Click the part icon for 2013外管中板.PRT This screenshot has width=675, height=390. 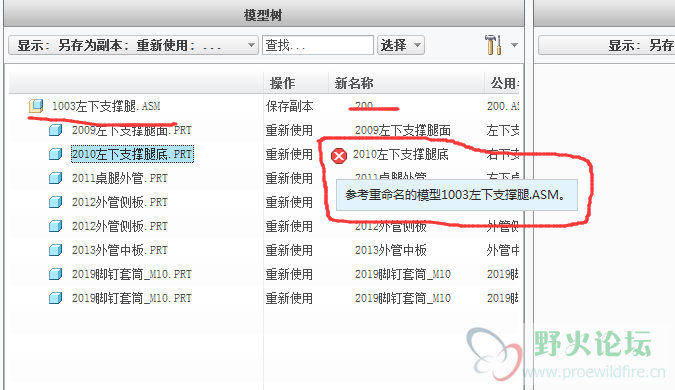[56, 250]
